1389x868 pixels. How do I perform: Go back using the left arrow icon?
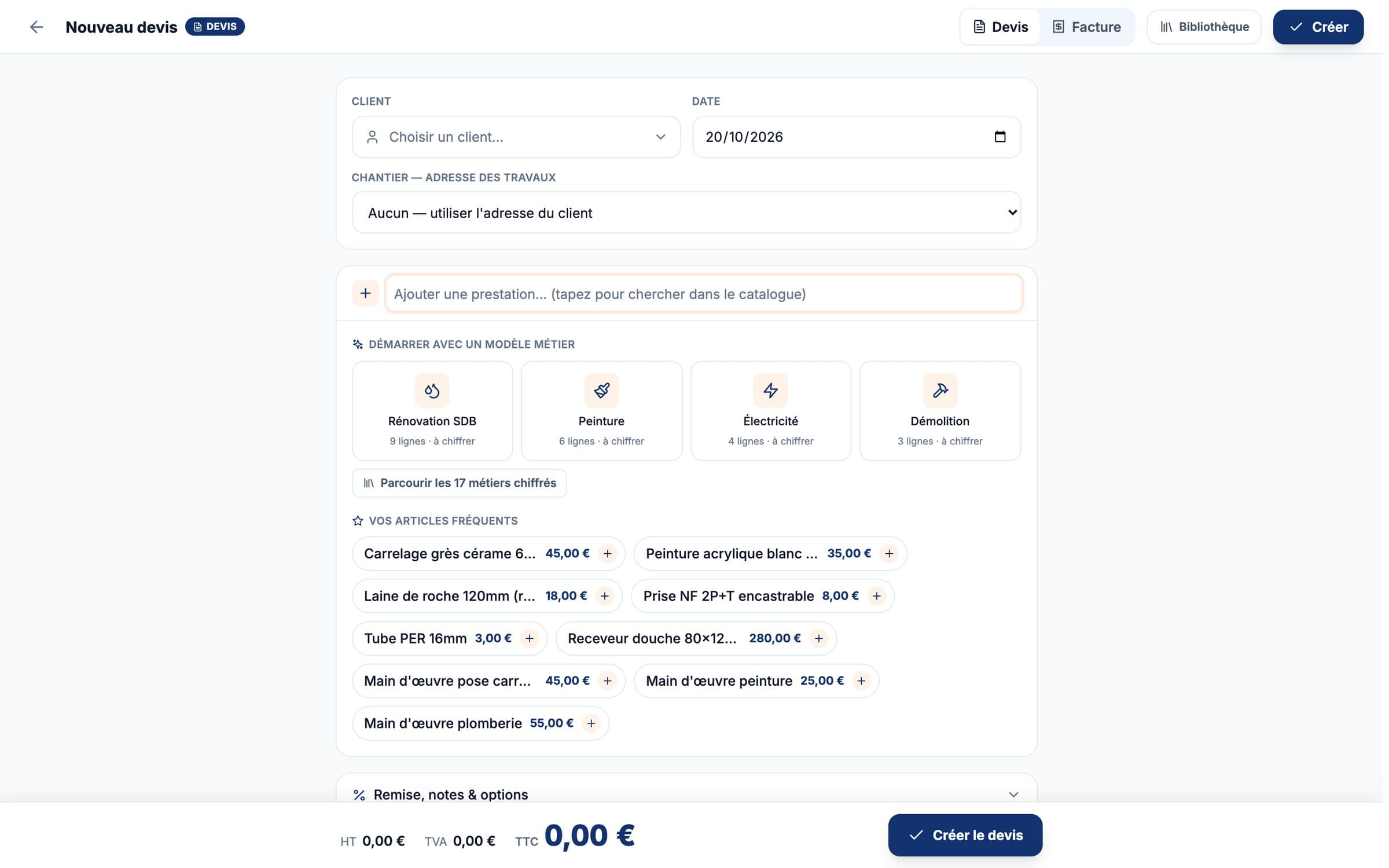click(36, 27)
